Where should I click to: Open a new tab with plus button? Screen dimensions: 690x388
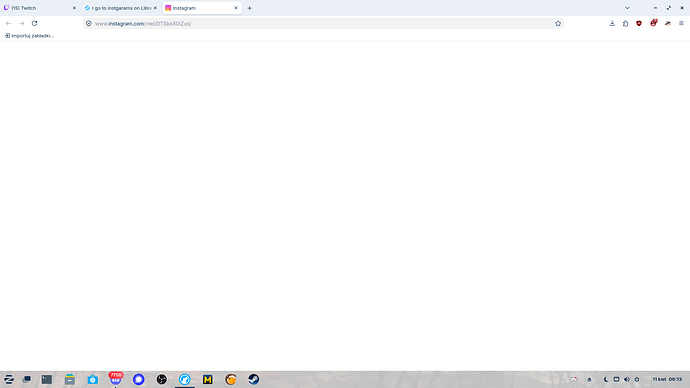[250, 8]
